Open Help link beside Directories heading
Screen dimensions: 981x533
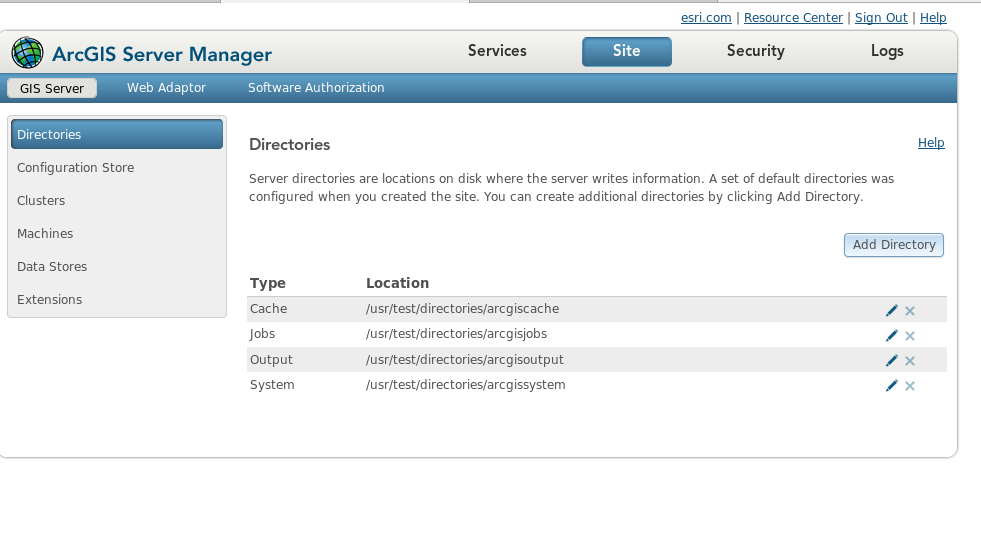pos(931,143)
